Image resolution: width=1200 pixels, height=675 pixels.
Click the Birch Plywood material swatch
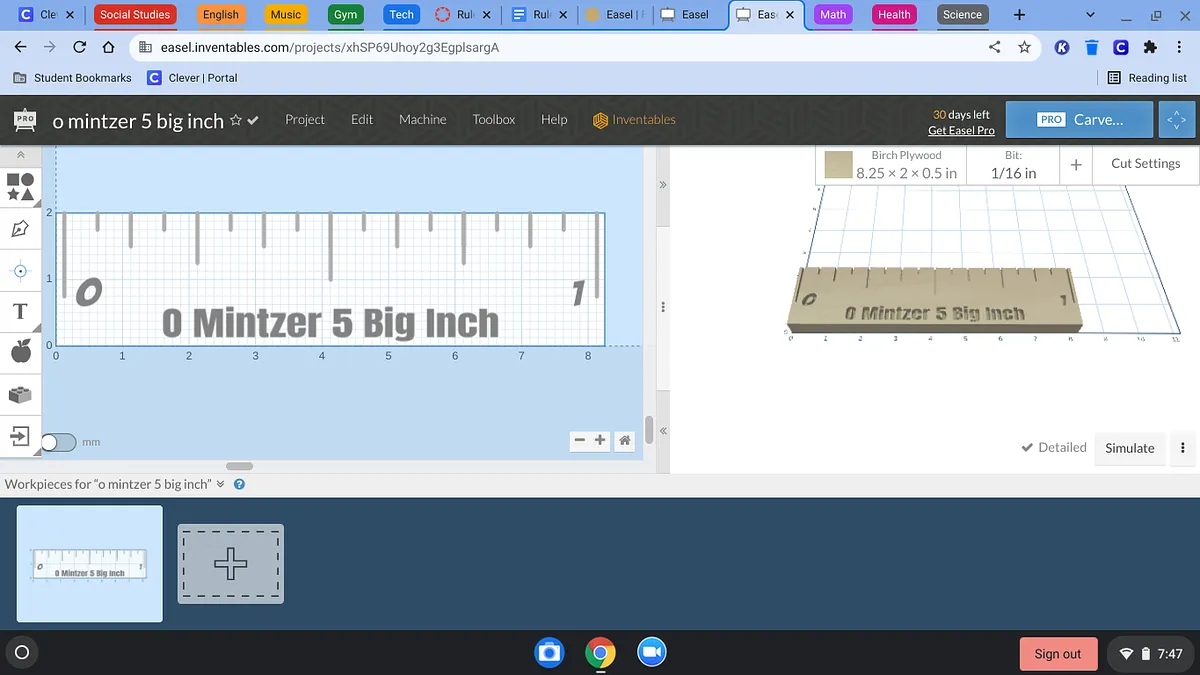[x=839, y=164]
